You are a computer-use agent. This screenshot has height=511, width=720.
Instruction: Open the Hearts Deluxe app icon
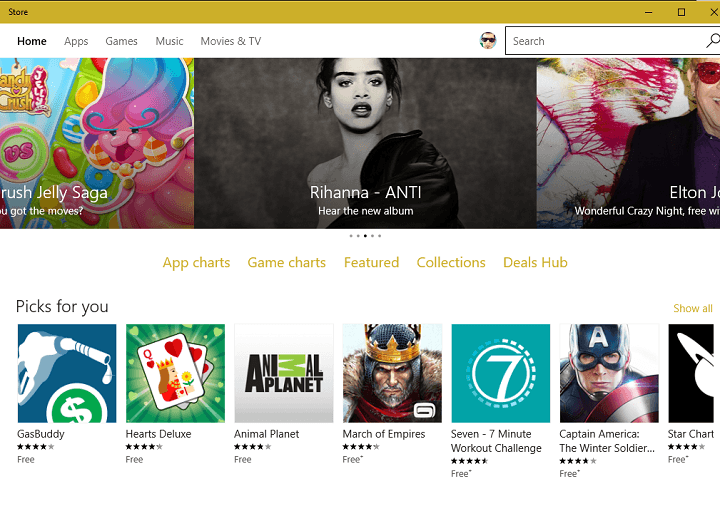[x=175, y=373]
